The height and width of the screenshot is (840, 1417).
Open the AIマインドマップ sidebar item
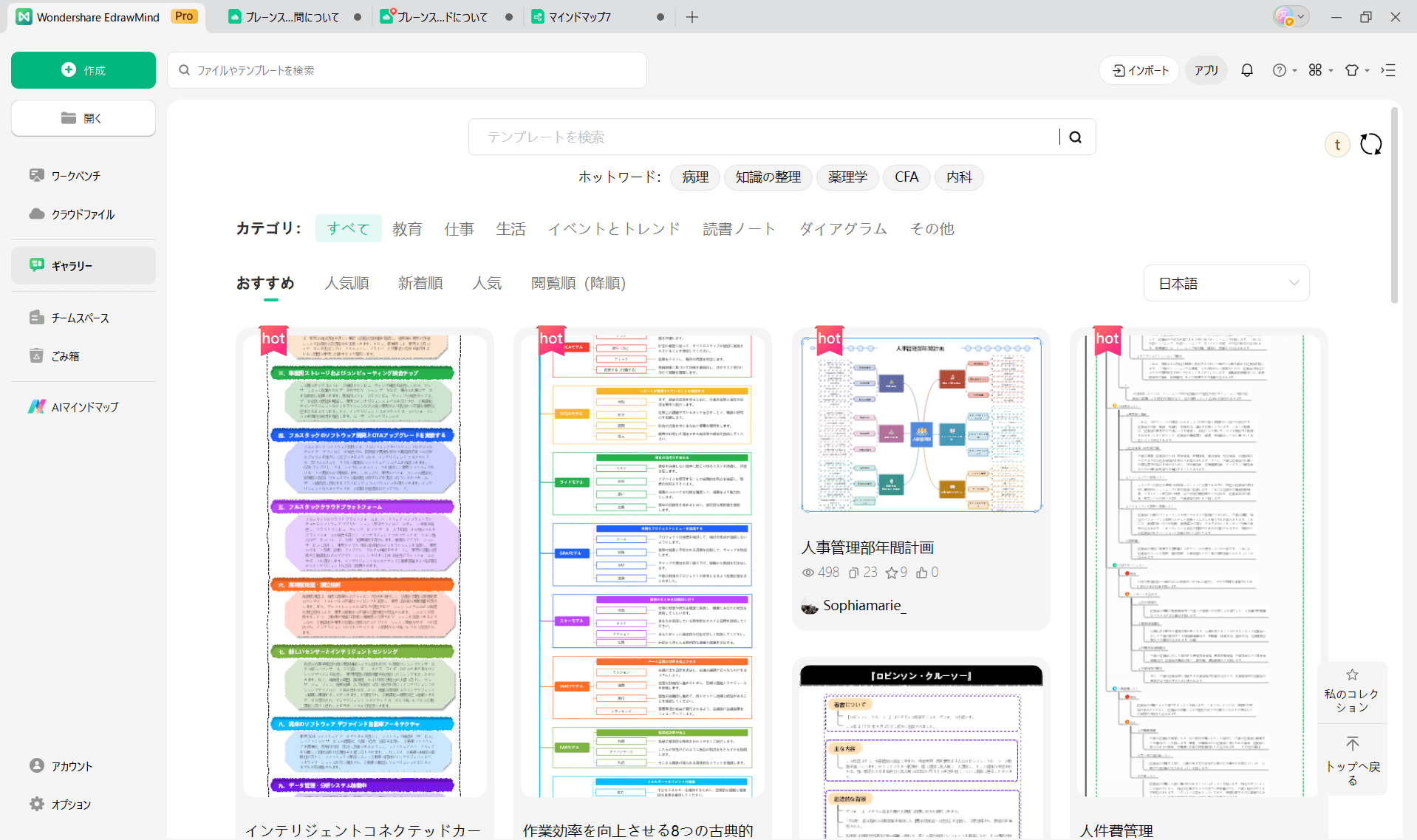pos(83,407)
